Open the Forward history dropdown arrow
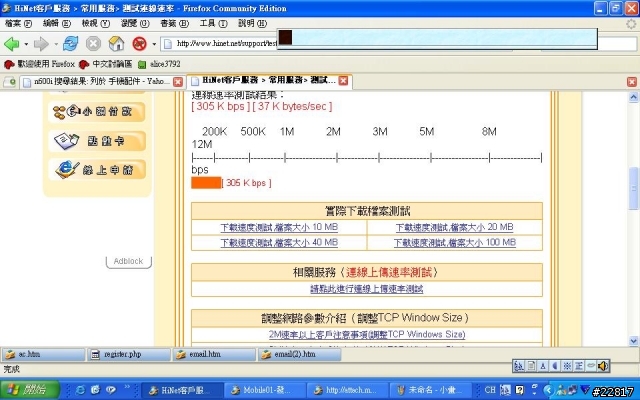 point(56,44)
